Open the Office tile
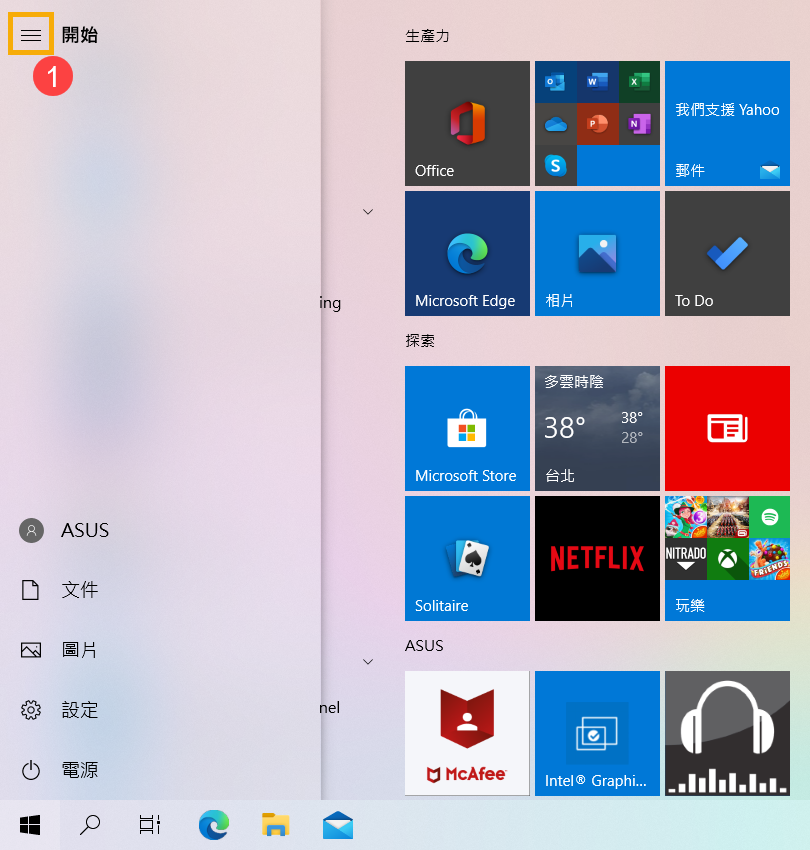 pos(467,123)
